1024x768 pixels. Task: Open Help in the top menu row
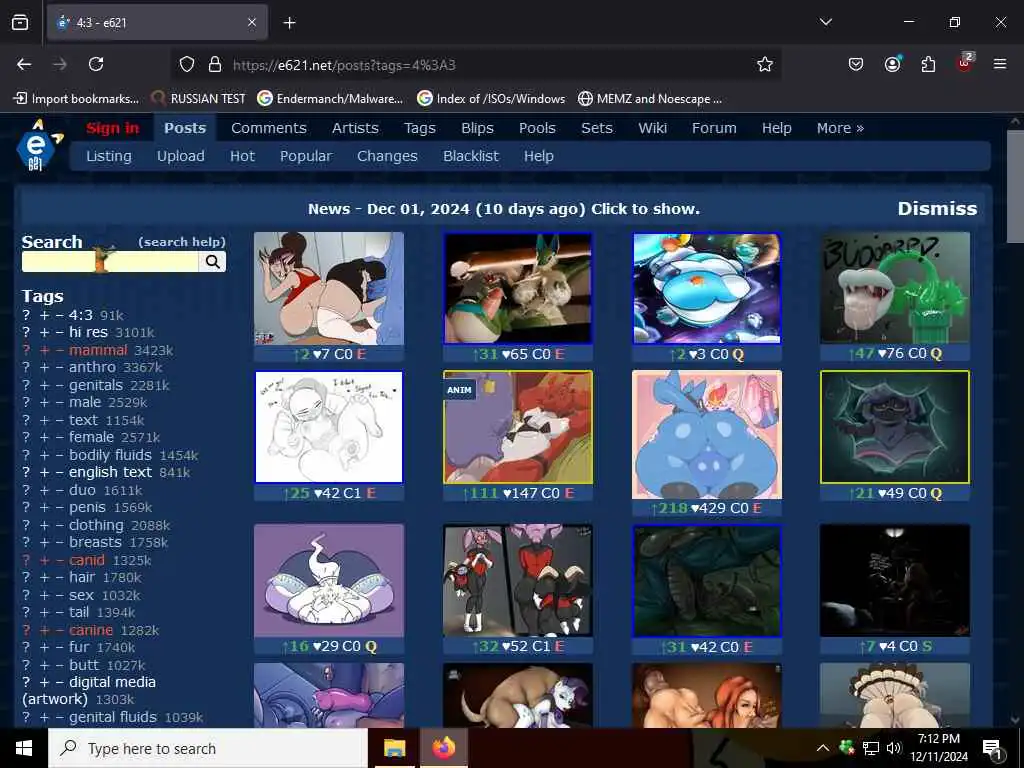tap(776, 128)
